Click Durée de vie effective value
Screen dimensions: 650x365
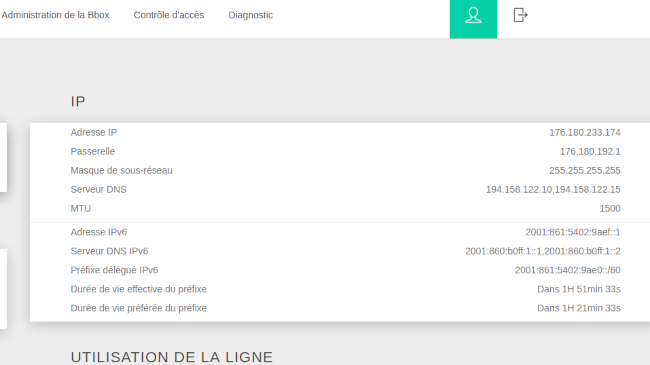(x=579, y=290)
